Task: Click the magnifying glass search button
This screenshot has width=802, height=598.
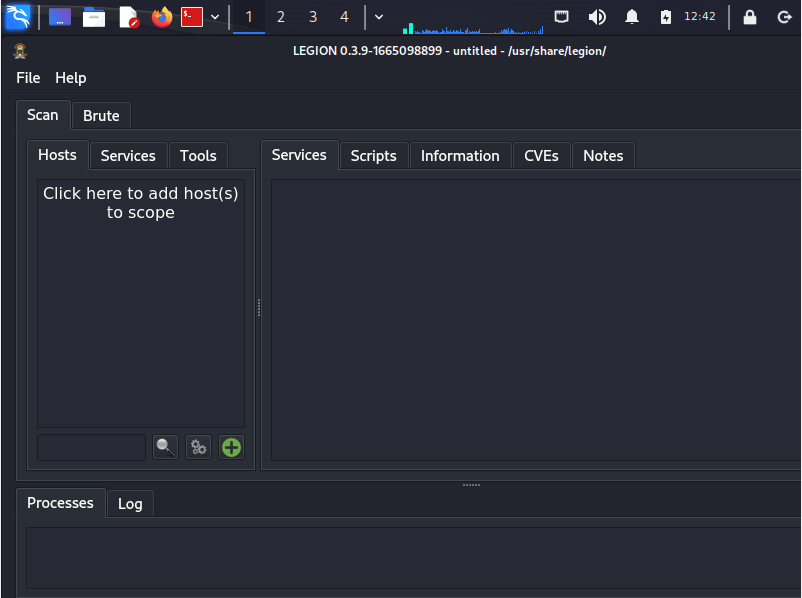Action: click(165, 447)
